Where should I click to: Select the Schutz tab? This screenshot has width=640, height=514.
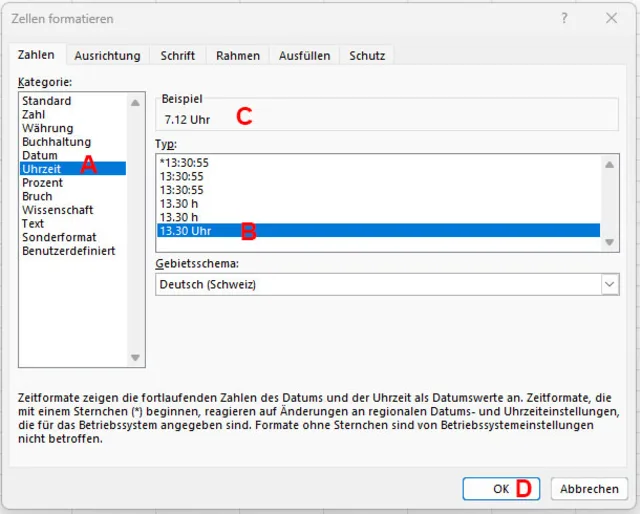(367, 56)
